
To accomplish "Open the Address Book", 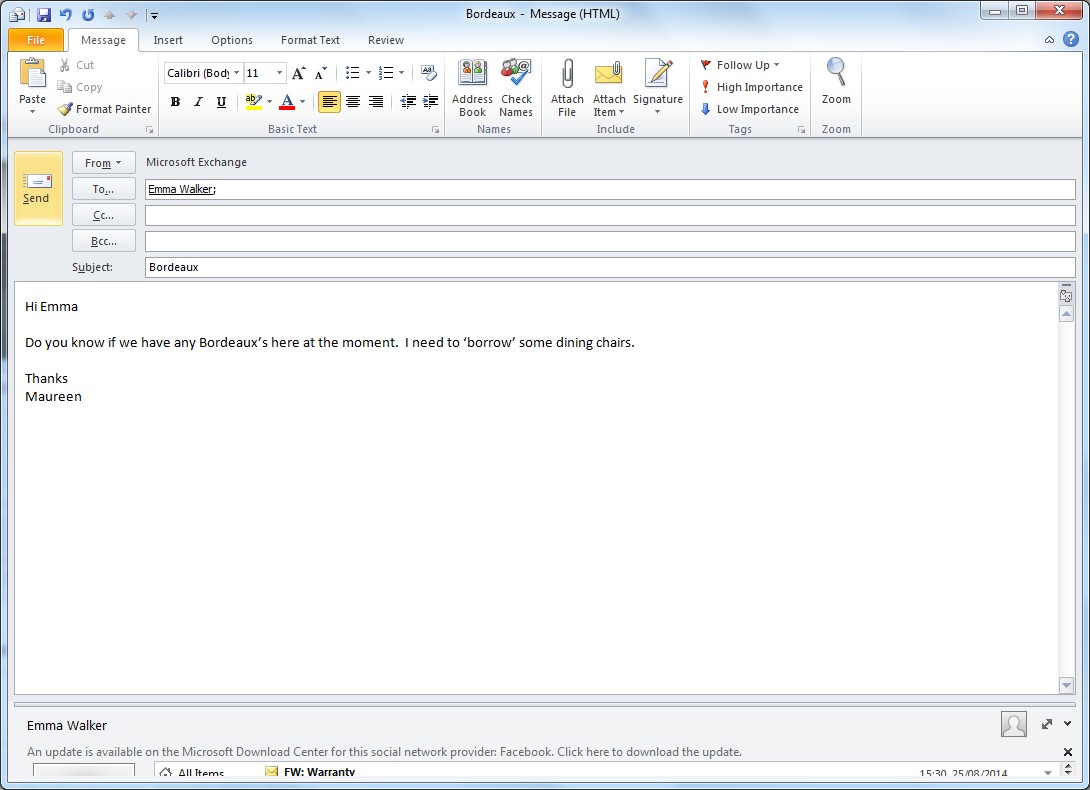I will click(x=472, y=88).
